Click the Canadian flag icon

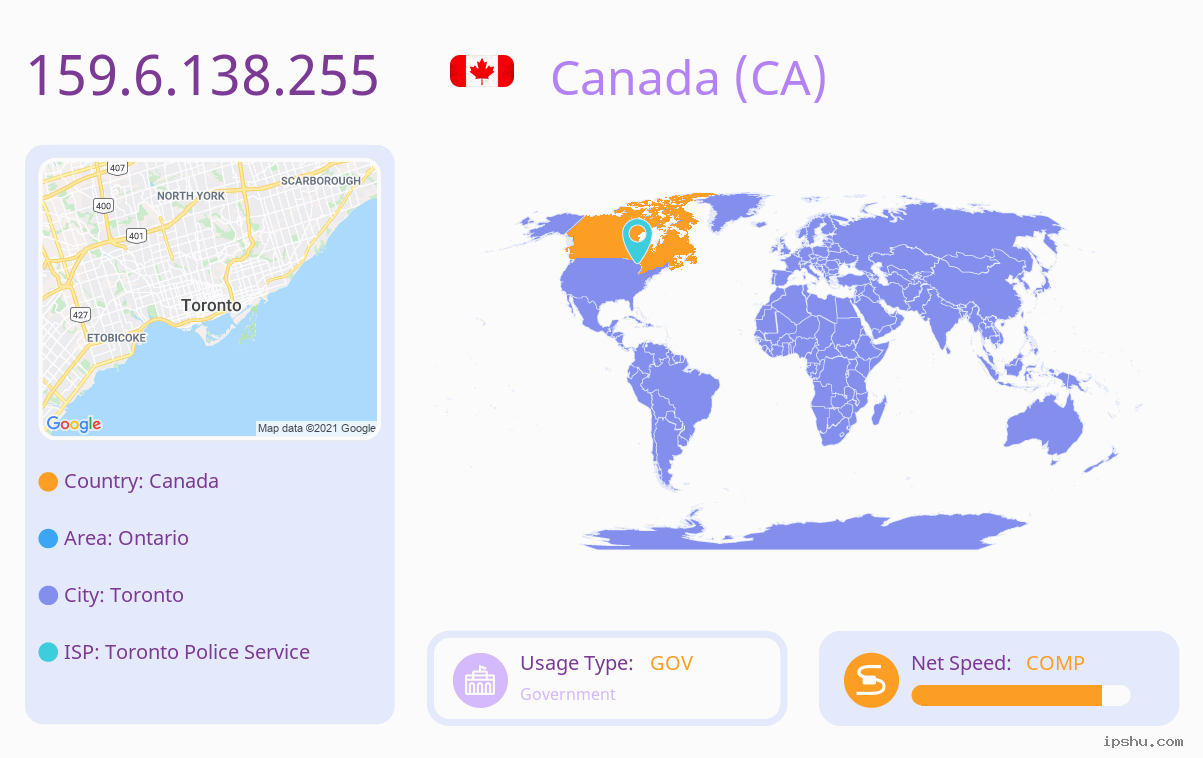click(482, 71)
